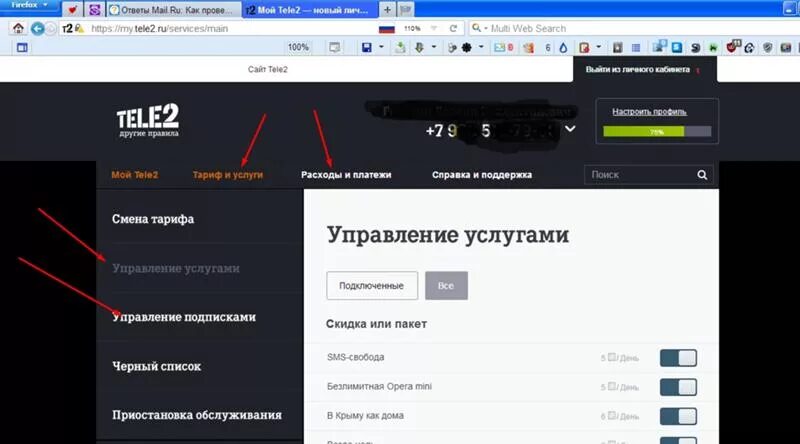
Task: Open the dropdown arrow next to red notebook icon
Action: pyautogui.click(x=598, y=47)
